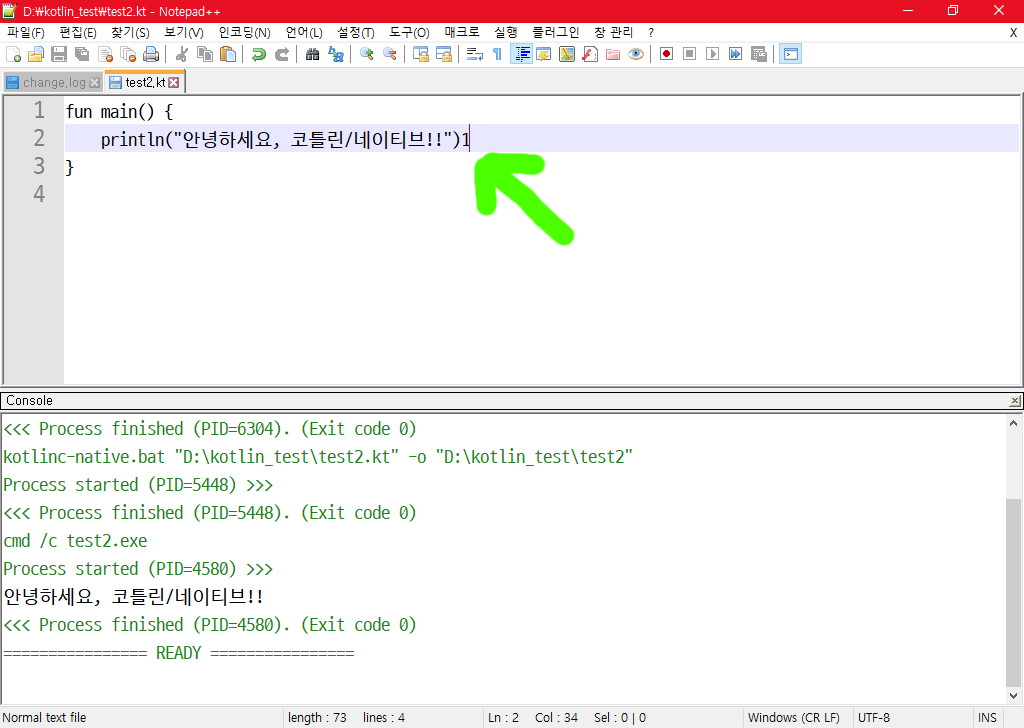Viewport: 1024px width, 728px height.
Task: Click the Close All toolbar icon
Action: pyautogui.click(x=128, y=54)
